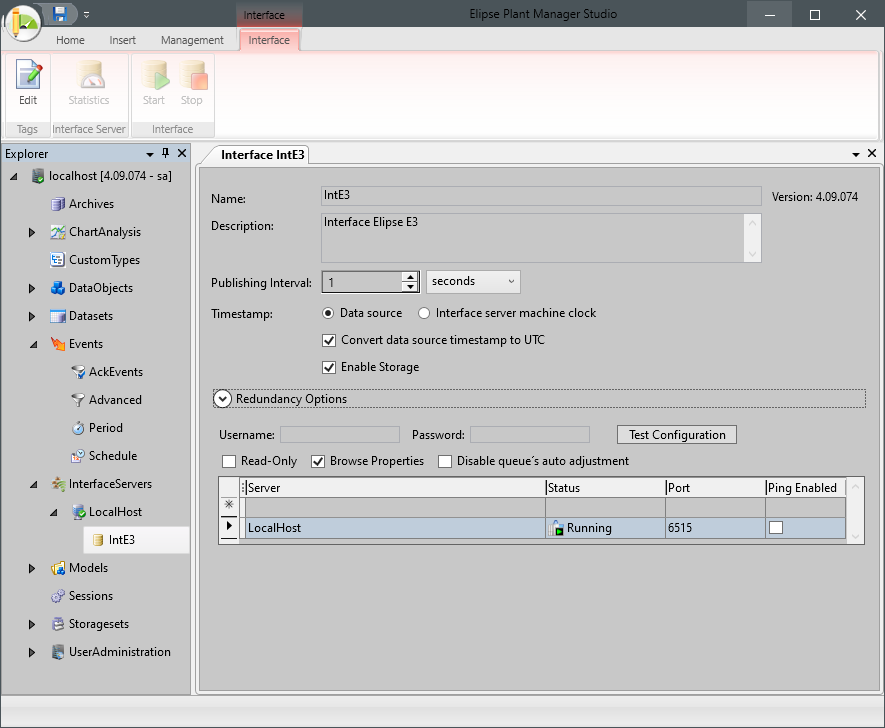Viewport: 885px width, 728px height.
Task: Increase Publishing Interval value
Action: pos(410,277)
